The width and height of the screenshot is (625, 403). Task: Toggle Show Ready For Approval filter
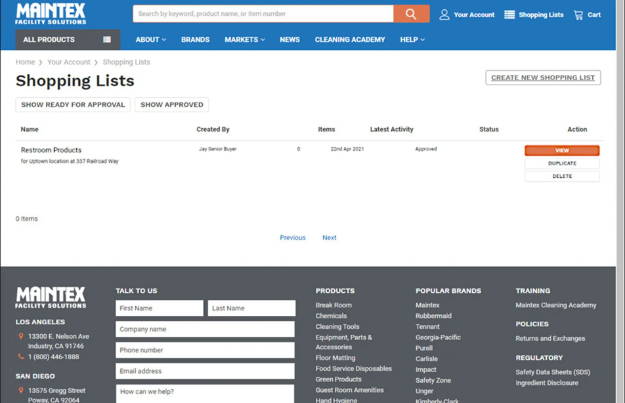pyautogui.click(x=73, y=104)
